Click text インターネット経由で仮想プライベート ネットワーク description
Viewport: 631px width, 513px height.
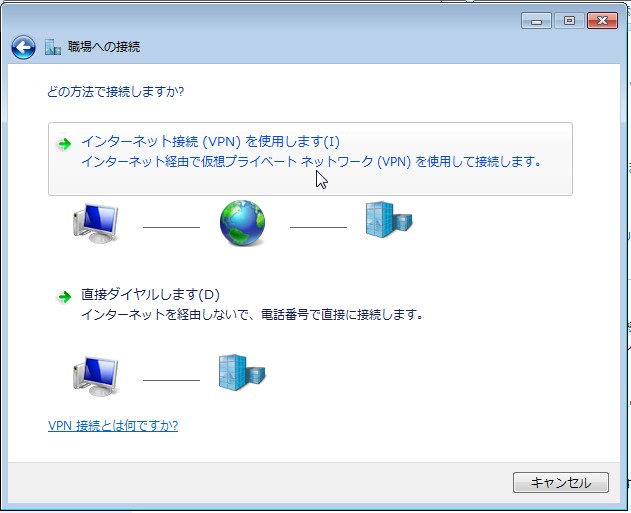pyautogui.click(x=311, y=162)
